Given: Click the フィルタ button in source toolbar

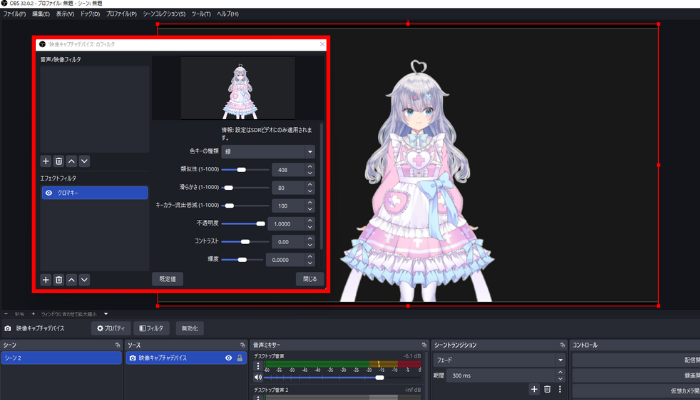Looking at the screenshot, I should [x=151, y=328].
